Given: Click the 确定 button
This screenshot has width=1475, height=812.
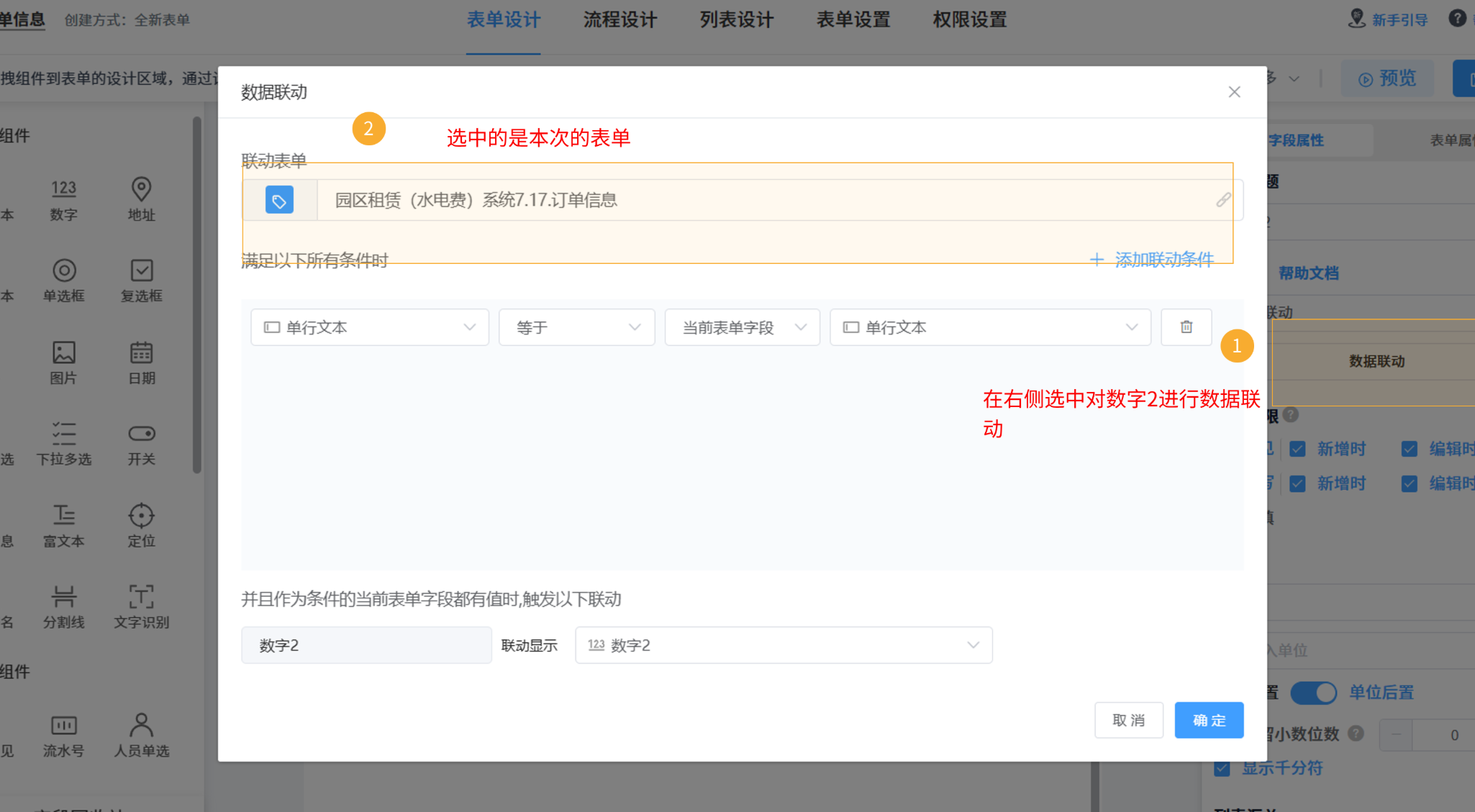Looking at the screenshot, I should (x=1209, y=720).
